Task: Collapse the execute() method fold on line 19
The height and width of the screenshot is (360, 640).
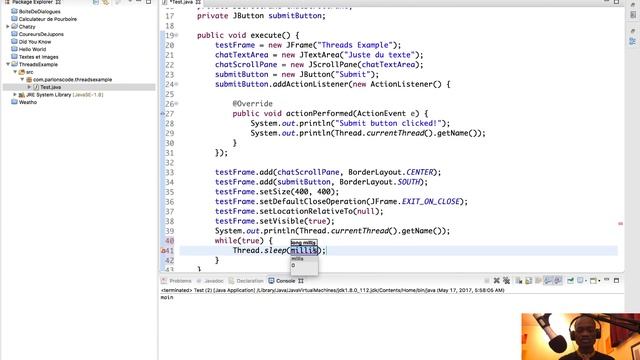Action: pos(177,35)
